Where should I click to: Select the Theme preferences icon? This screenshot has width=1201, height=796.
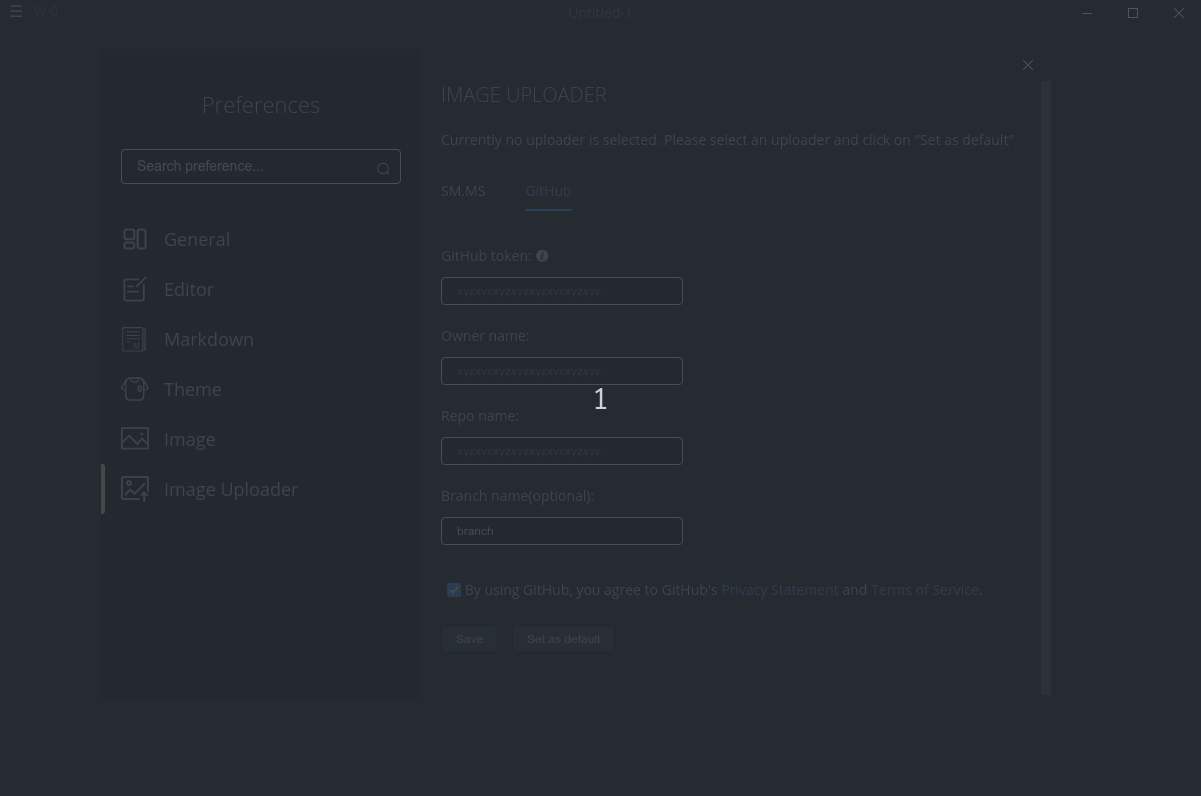click(x=135, y=389)
